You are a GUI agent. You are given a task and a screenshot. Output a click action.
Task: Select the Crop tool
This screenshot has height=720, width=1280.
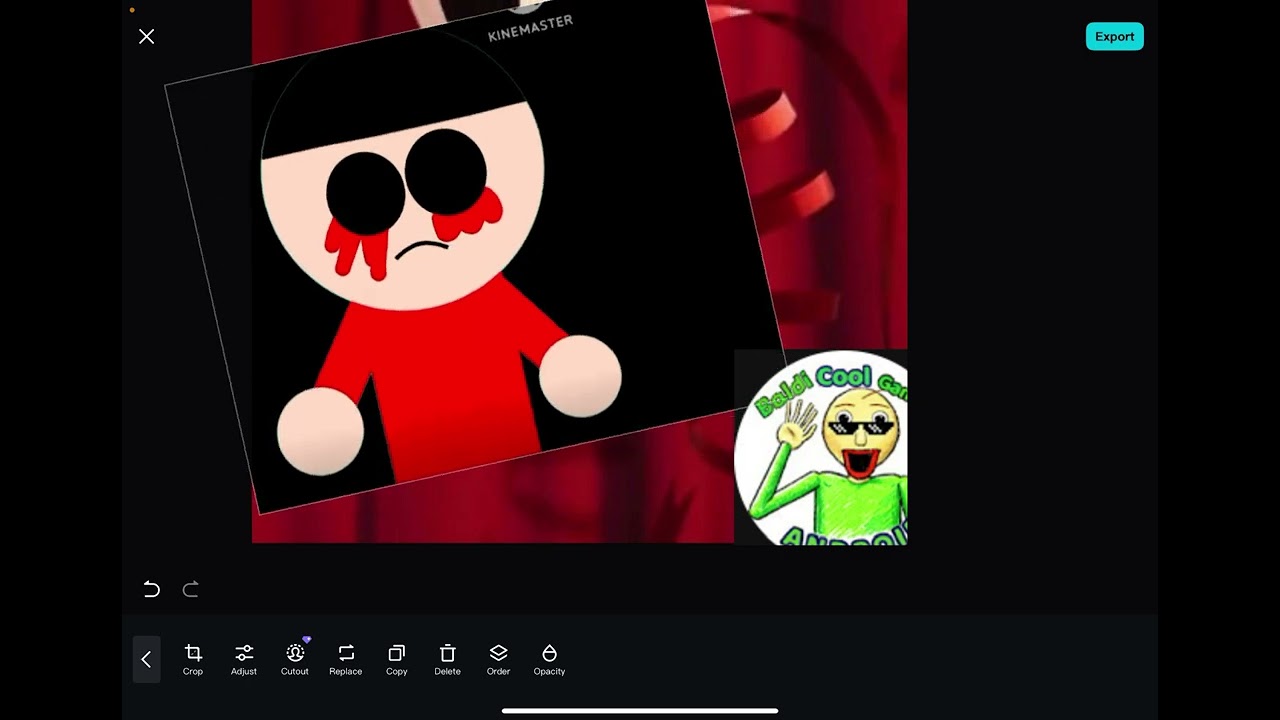click(193, 659)
